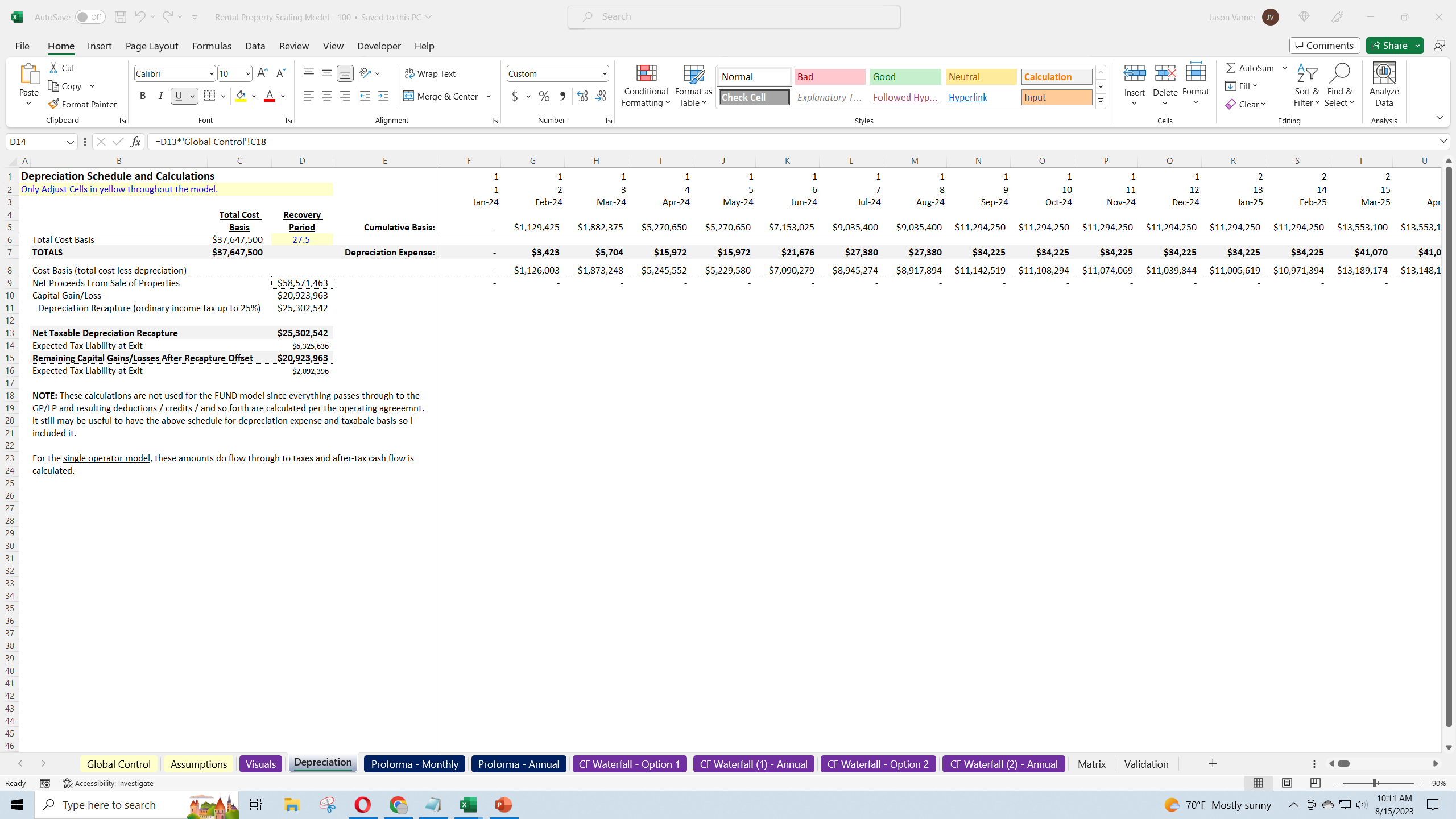Expand the font size dropdown
This screenshot has width=1456, height=819.
point(248,73)
